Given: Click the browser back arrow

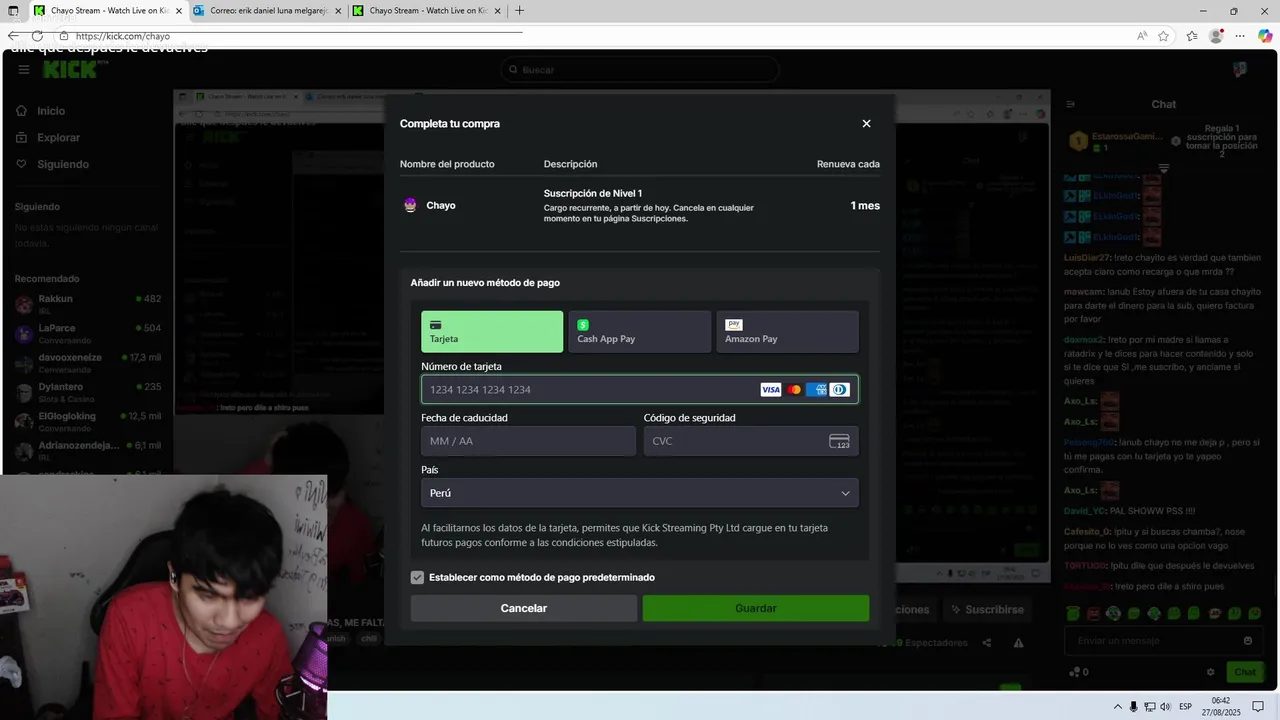Looking at the screenshot, I should 14,36.
